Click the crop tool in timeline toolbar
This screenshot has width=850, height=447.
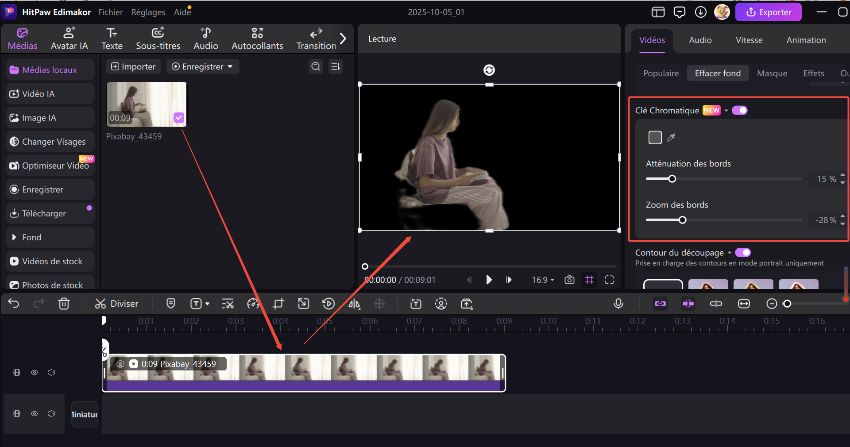[279, 303]
